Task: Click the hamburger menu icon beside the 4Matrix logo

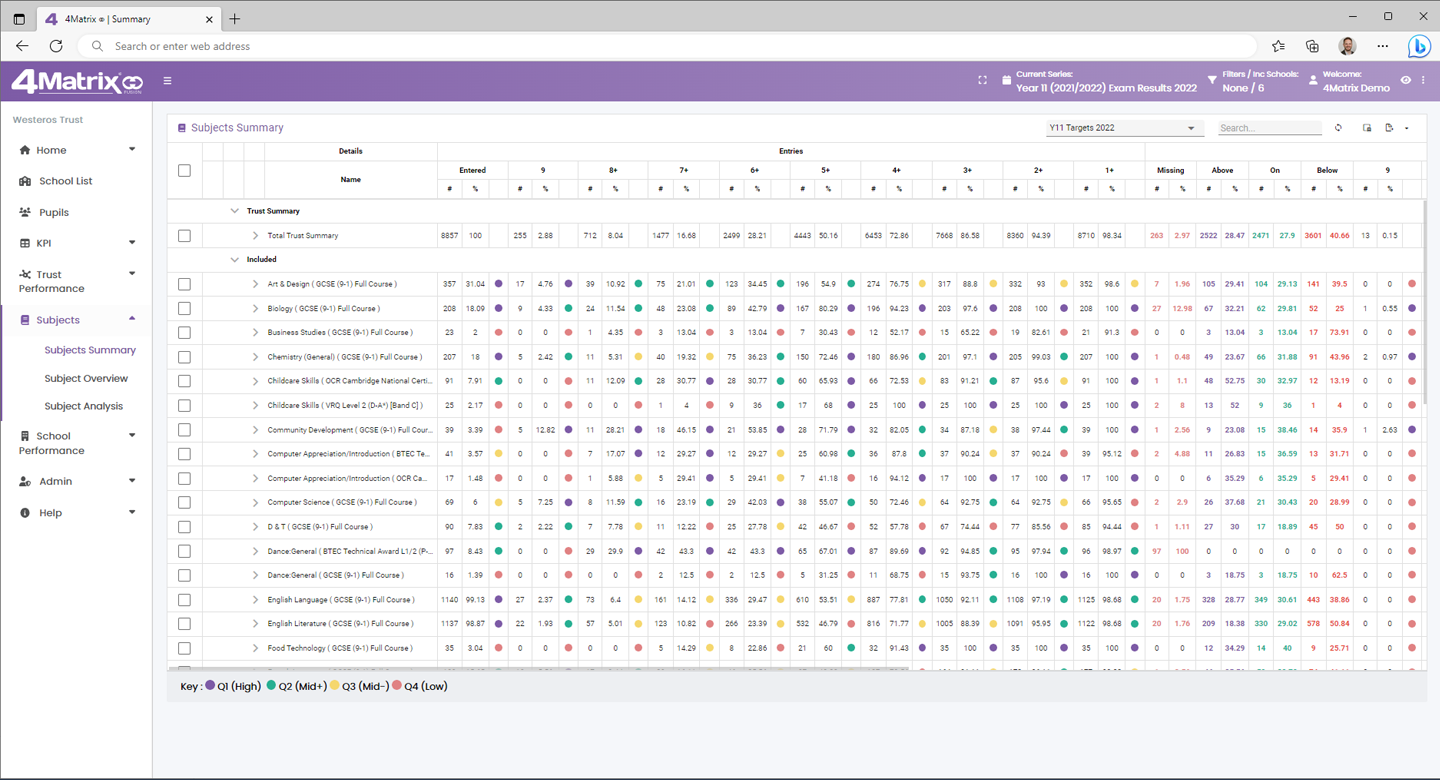Action: click(167, 81)
